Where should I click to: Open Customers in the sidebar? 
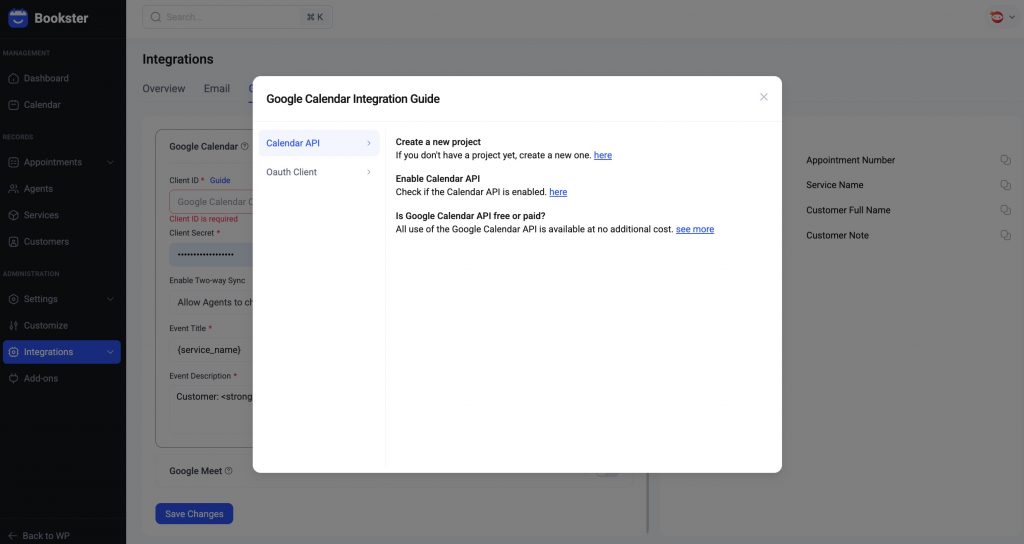(x=63, y=242)
